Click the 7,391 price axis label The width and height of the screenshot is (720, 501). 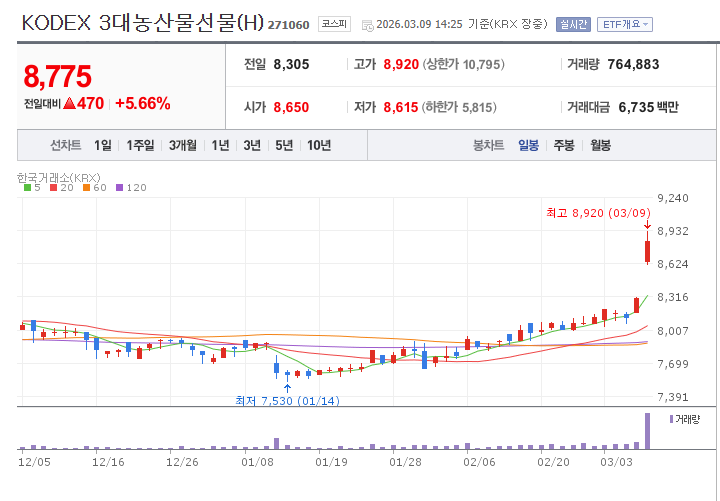[673, 397]
